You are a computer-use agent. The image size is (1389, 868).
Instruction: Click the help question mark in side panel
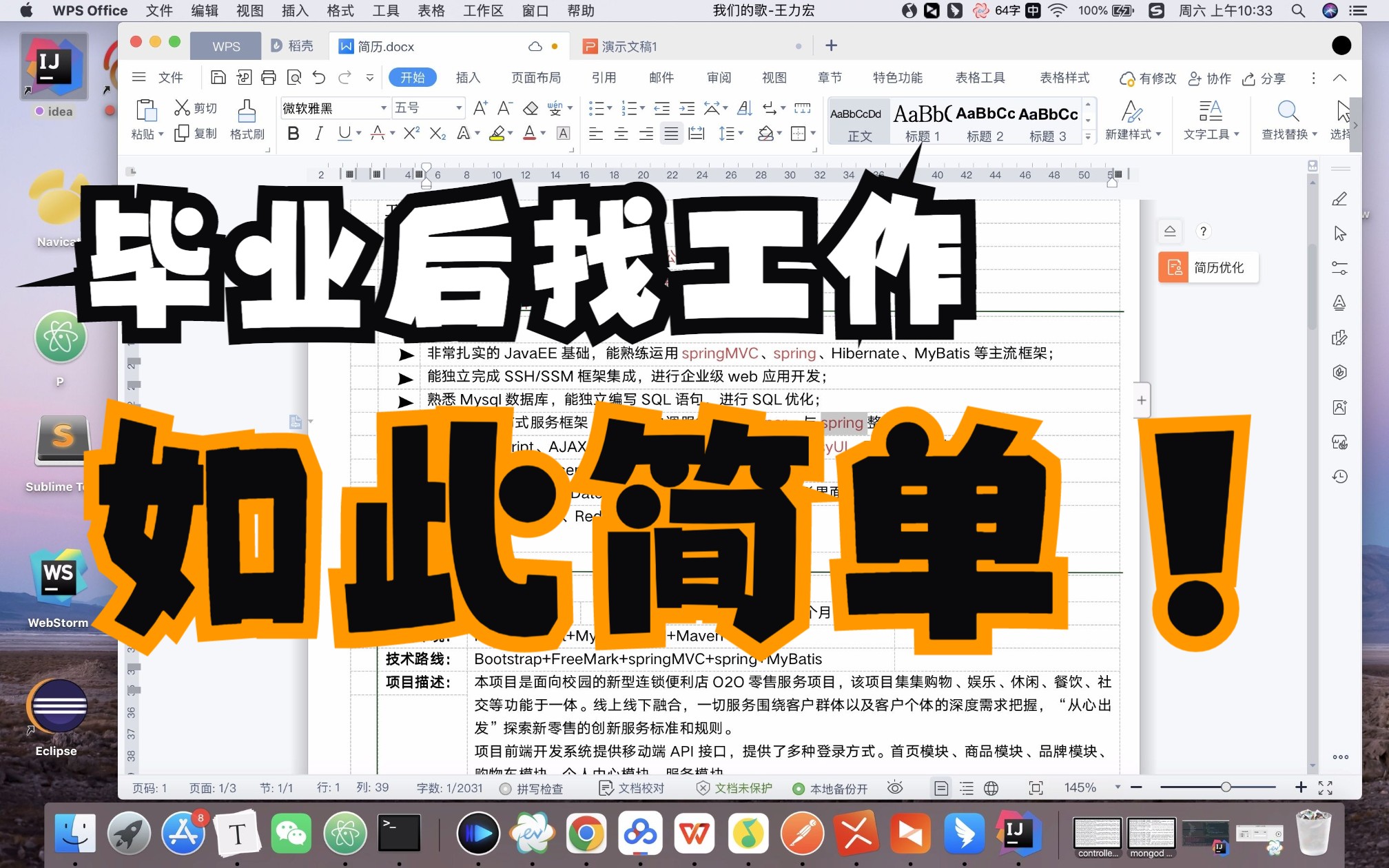coord(1203,231)
